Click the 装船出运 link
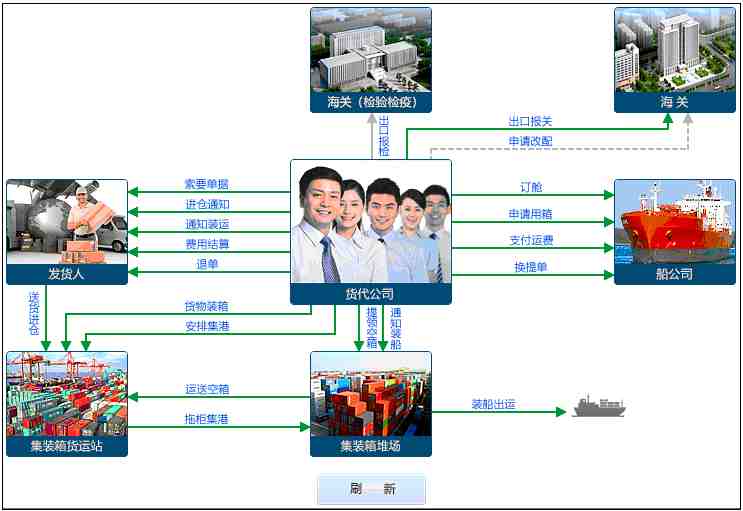The height and width of the screenshot is (511, 743). point(493,404)
